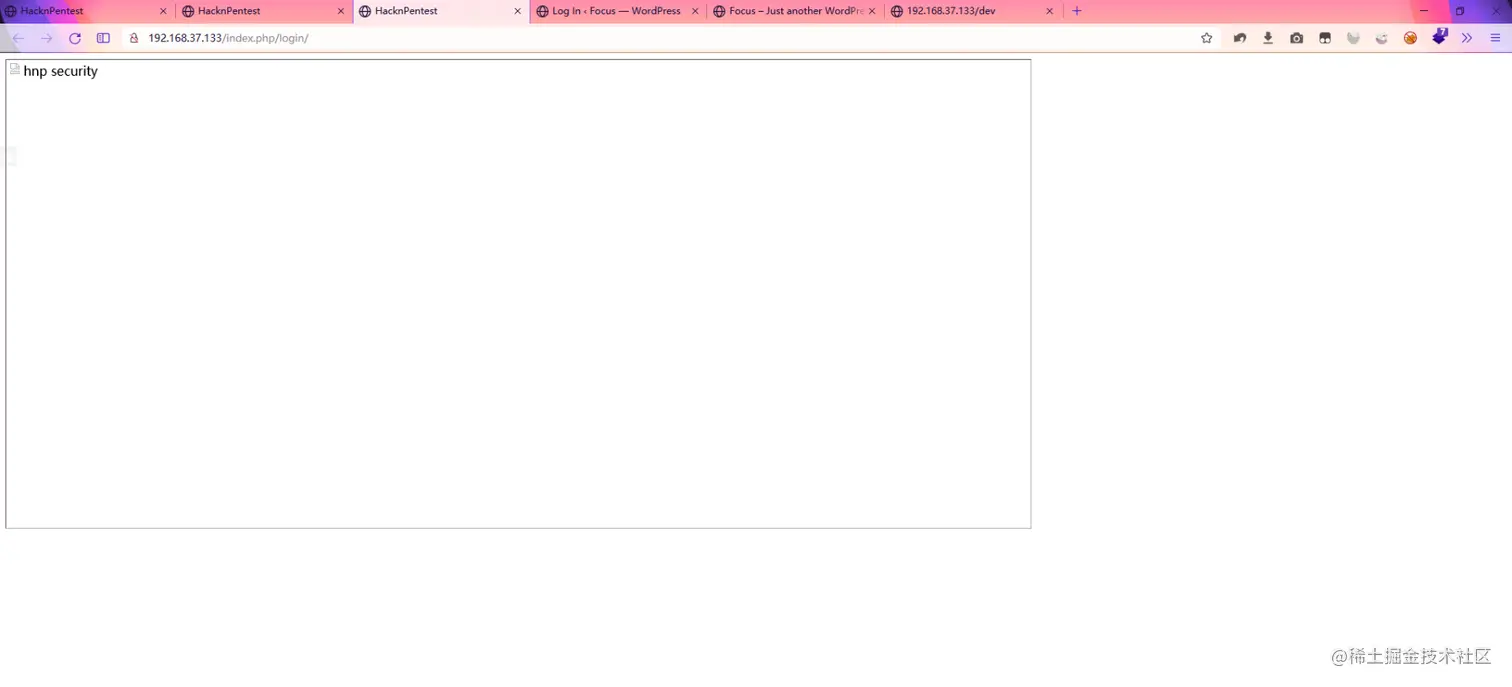This screenshot has width=1512, height=687.
Task: Close the Log In Focus WordPress tab
Action: coord(695,11)
